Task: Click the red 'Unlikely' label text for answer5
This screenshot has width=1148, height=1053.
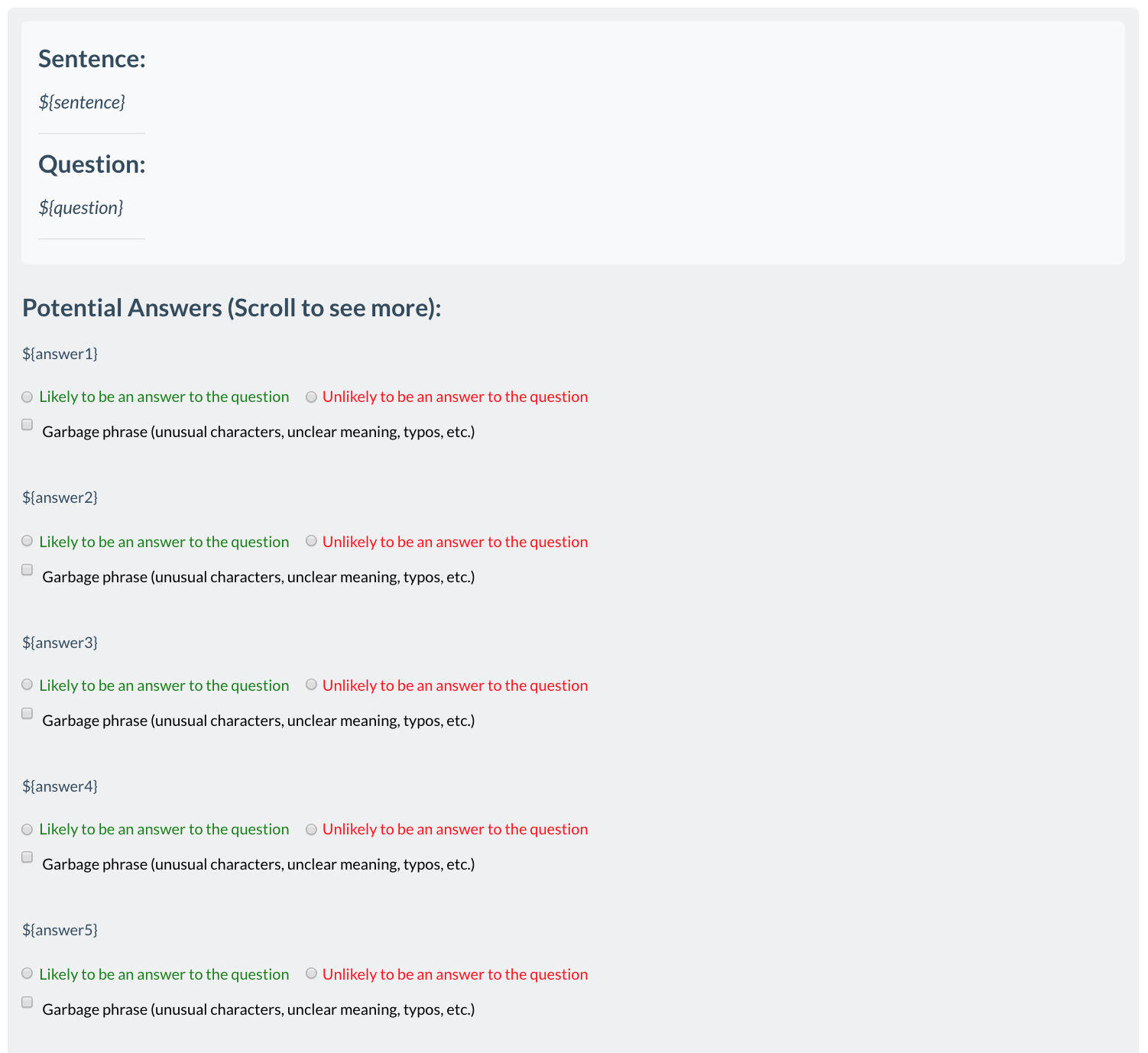Action: [455, 975]
